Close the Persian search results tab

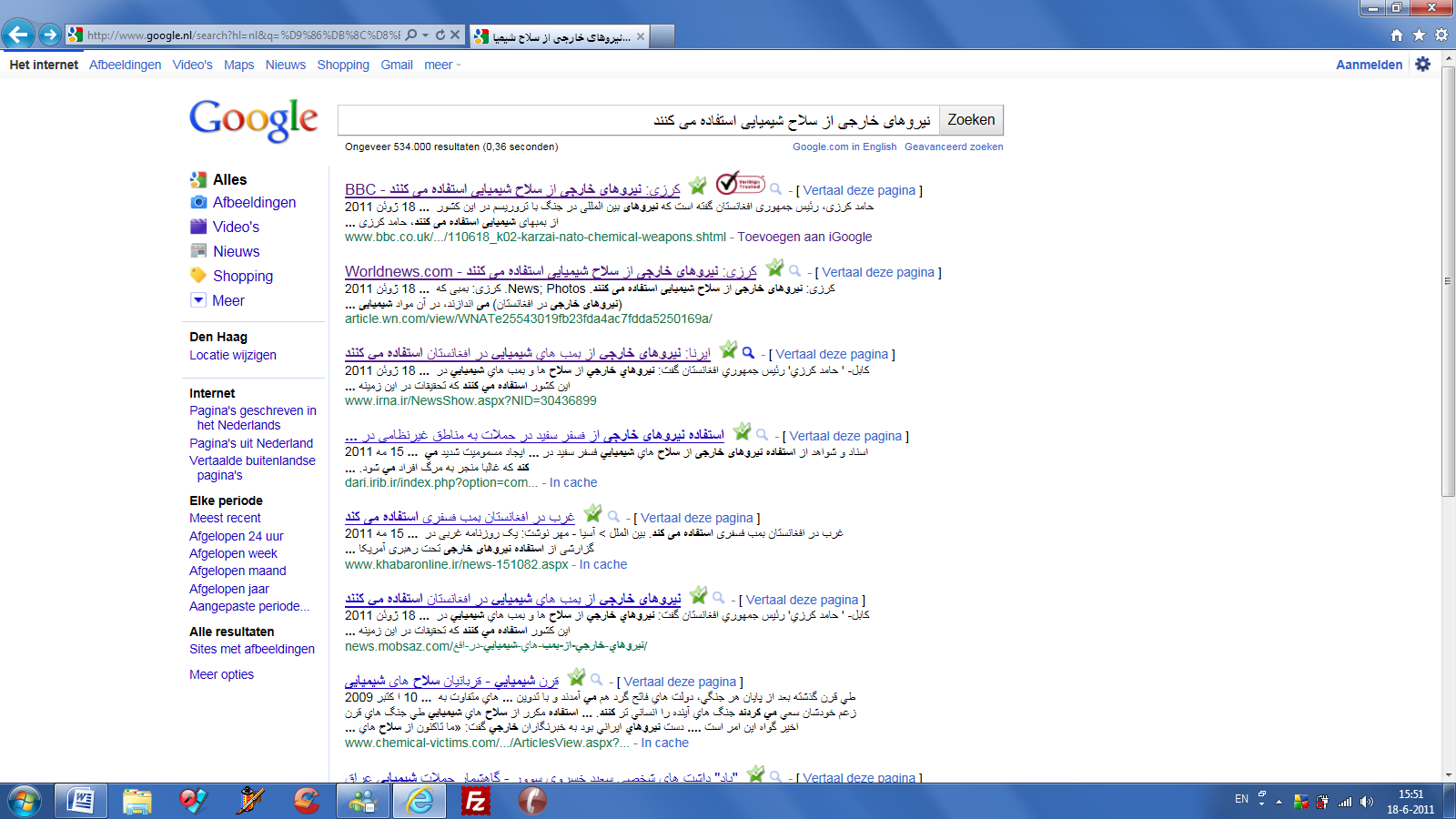click(x=641, y=36)
